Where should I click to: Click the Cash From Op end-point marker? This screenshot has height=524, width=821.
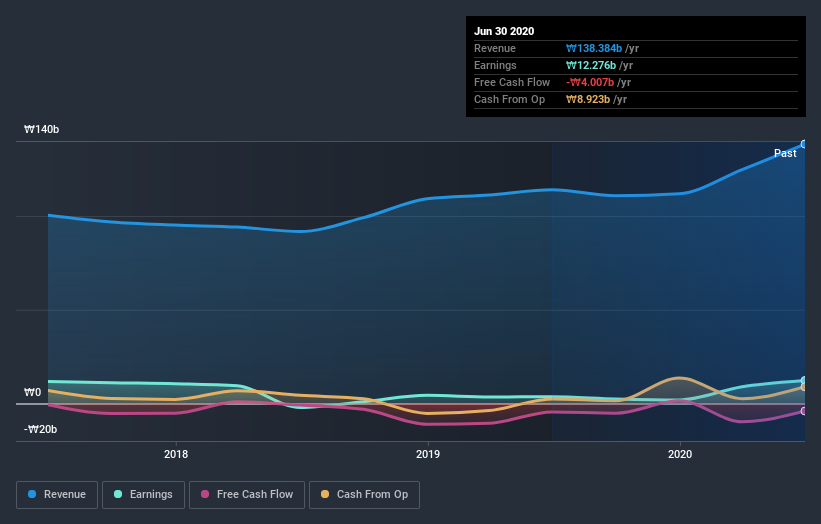(804, 387)
